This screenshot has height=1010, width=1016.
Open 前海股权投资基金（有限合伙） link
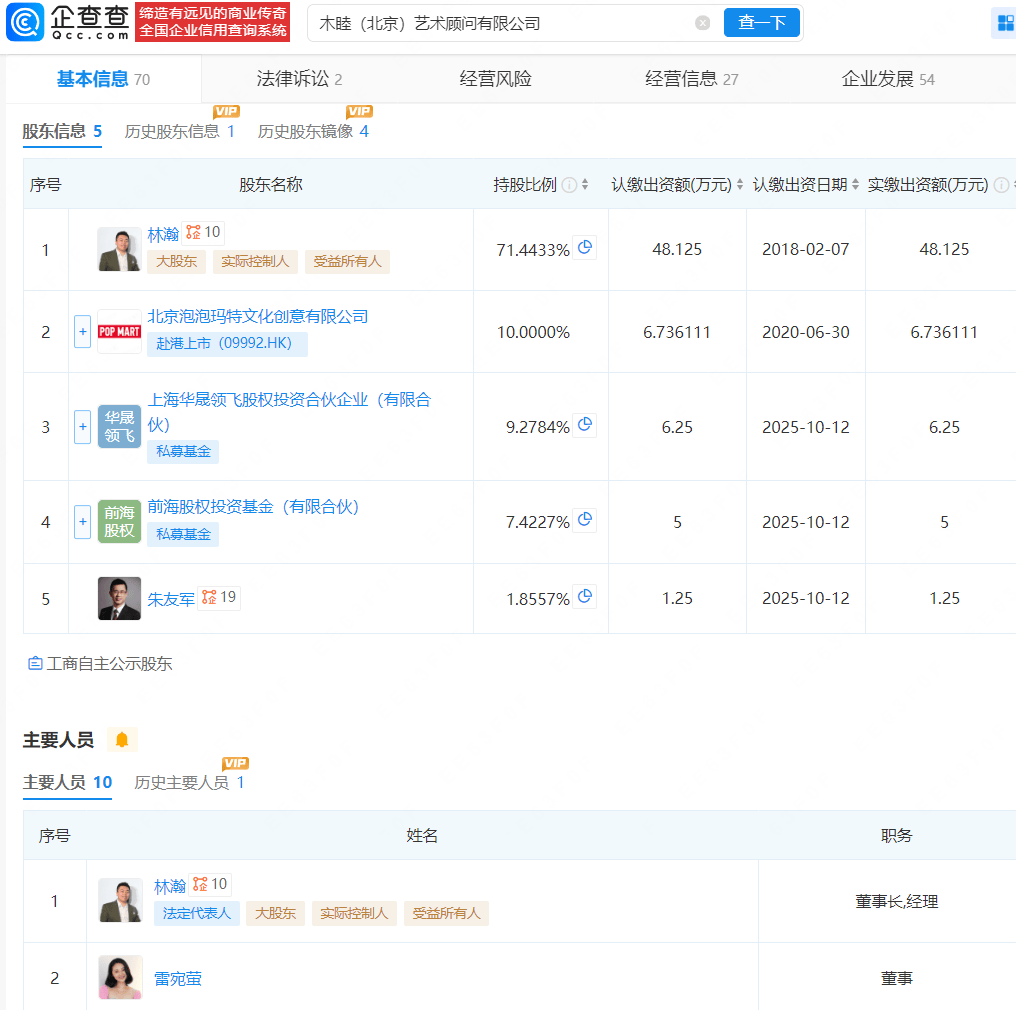pyautogui.click(x=253, y=507)
